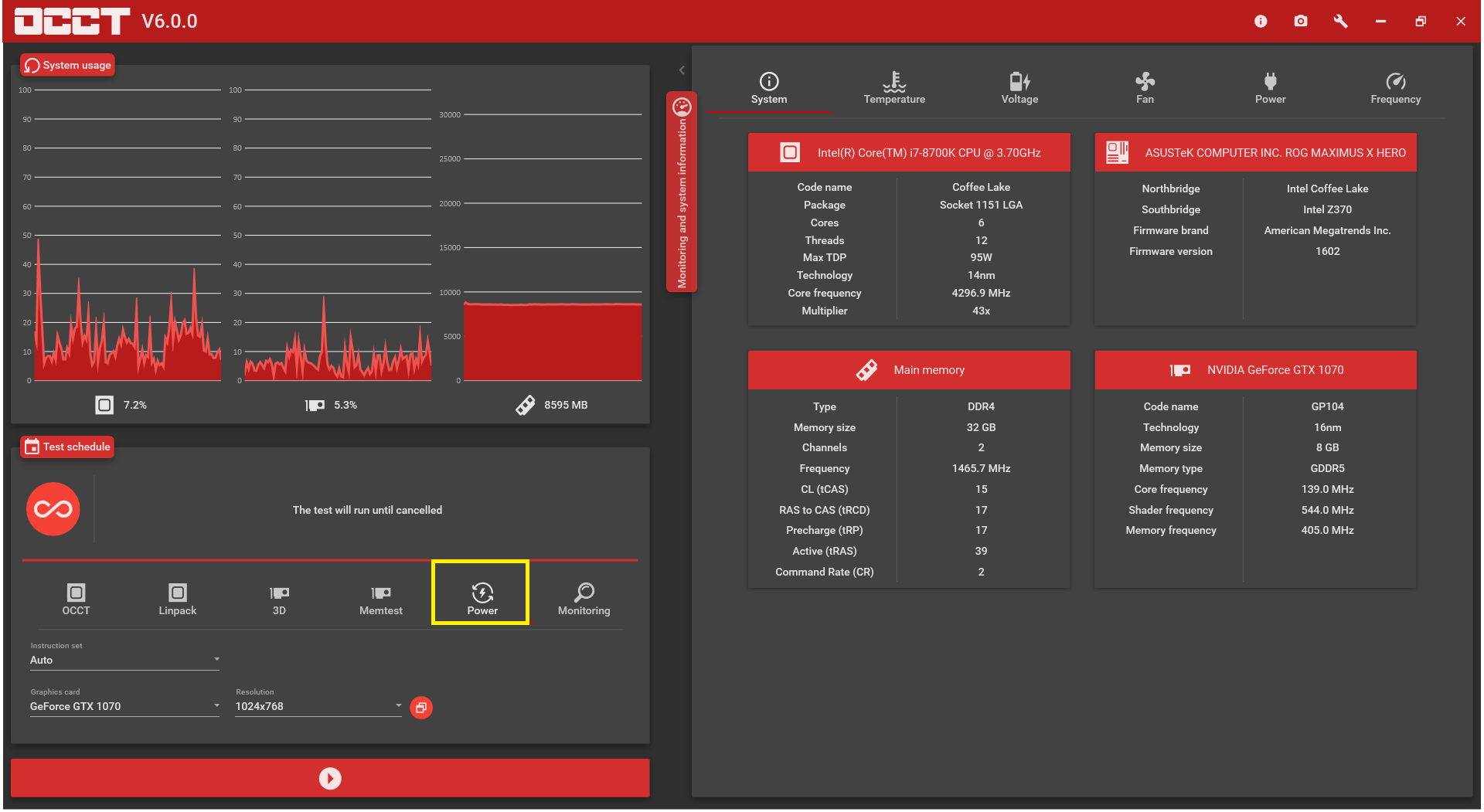Click the fullscreen toggle icon beside Resolution
The image size is (1484, 812).
(x=421, y=707)
